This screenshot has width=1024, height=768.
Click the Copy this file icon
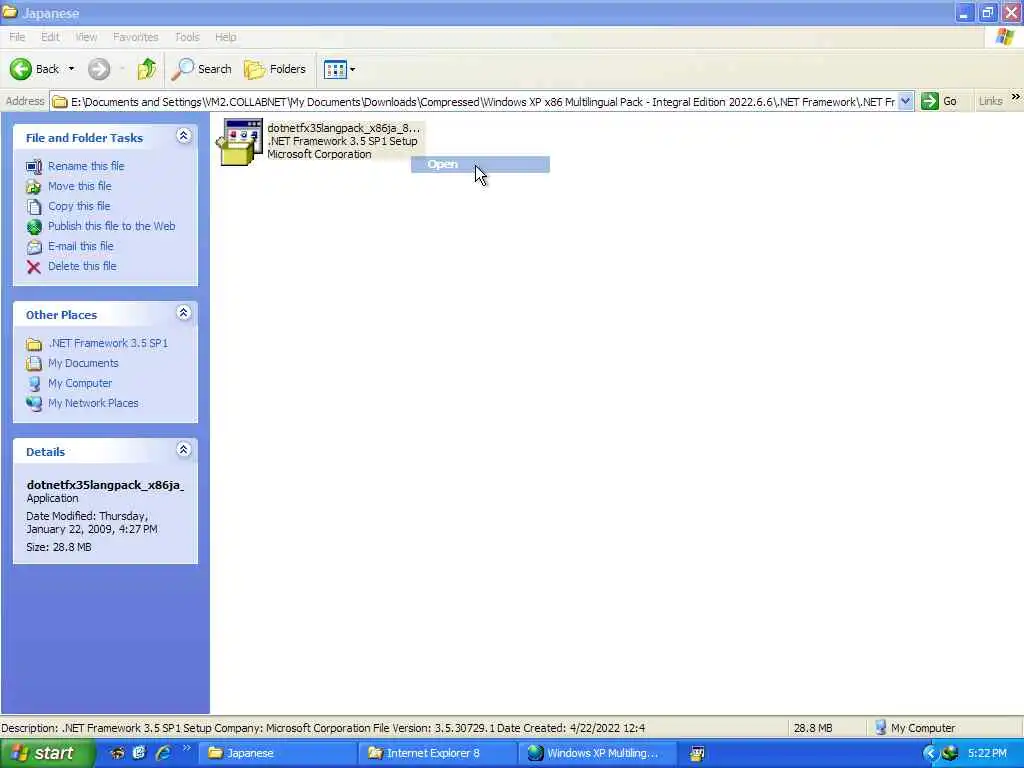click(34, 206)
